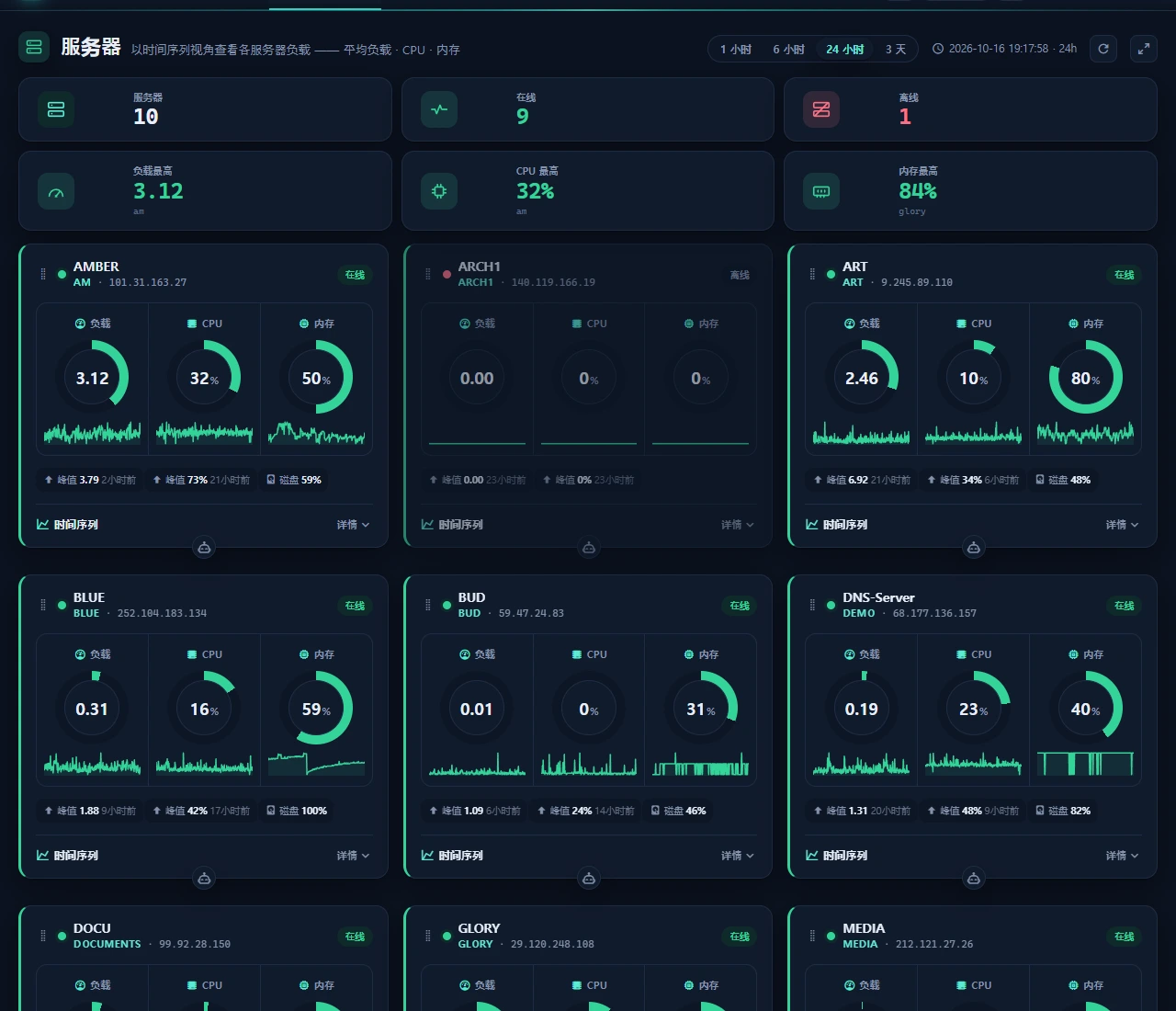Select the 6 小时 time range

[788, 50]
